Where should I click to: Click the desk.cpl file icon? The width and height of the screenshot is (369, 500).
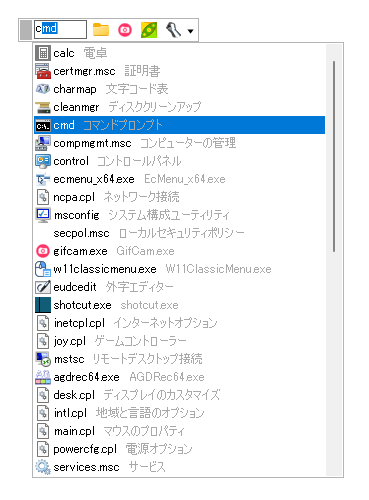[43, 395]
